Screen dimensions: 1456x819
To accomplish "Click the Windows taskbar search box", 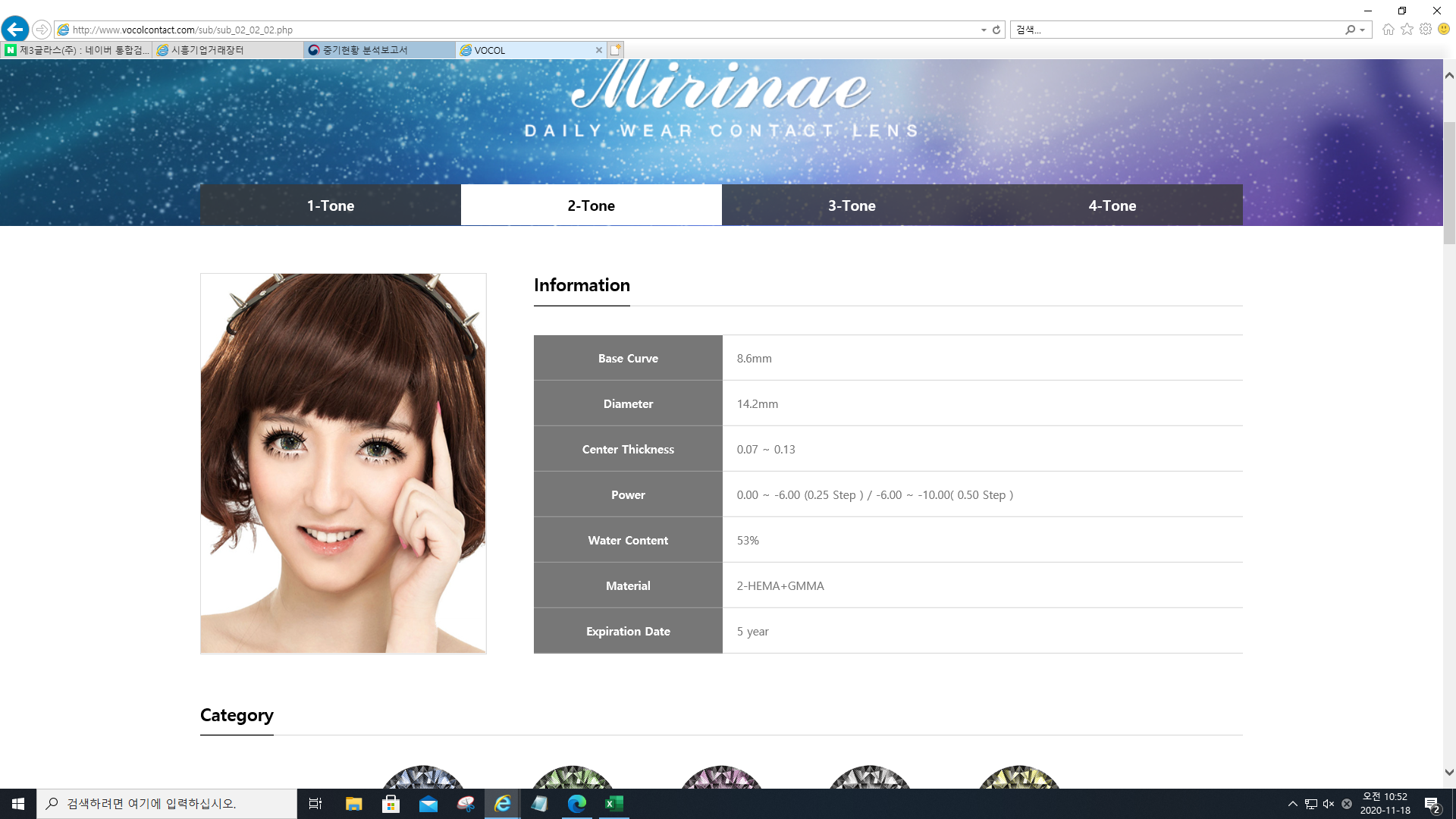I will (x=167, y=804).
